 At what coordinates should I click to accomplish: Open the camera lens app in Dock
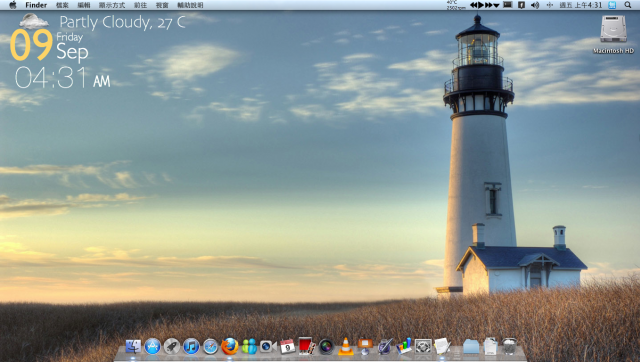(x=326, y=346)
